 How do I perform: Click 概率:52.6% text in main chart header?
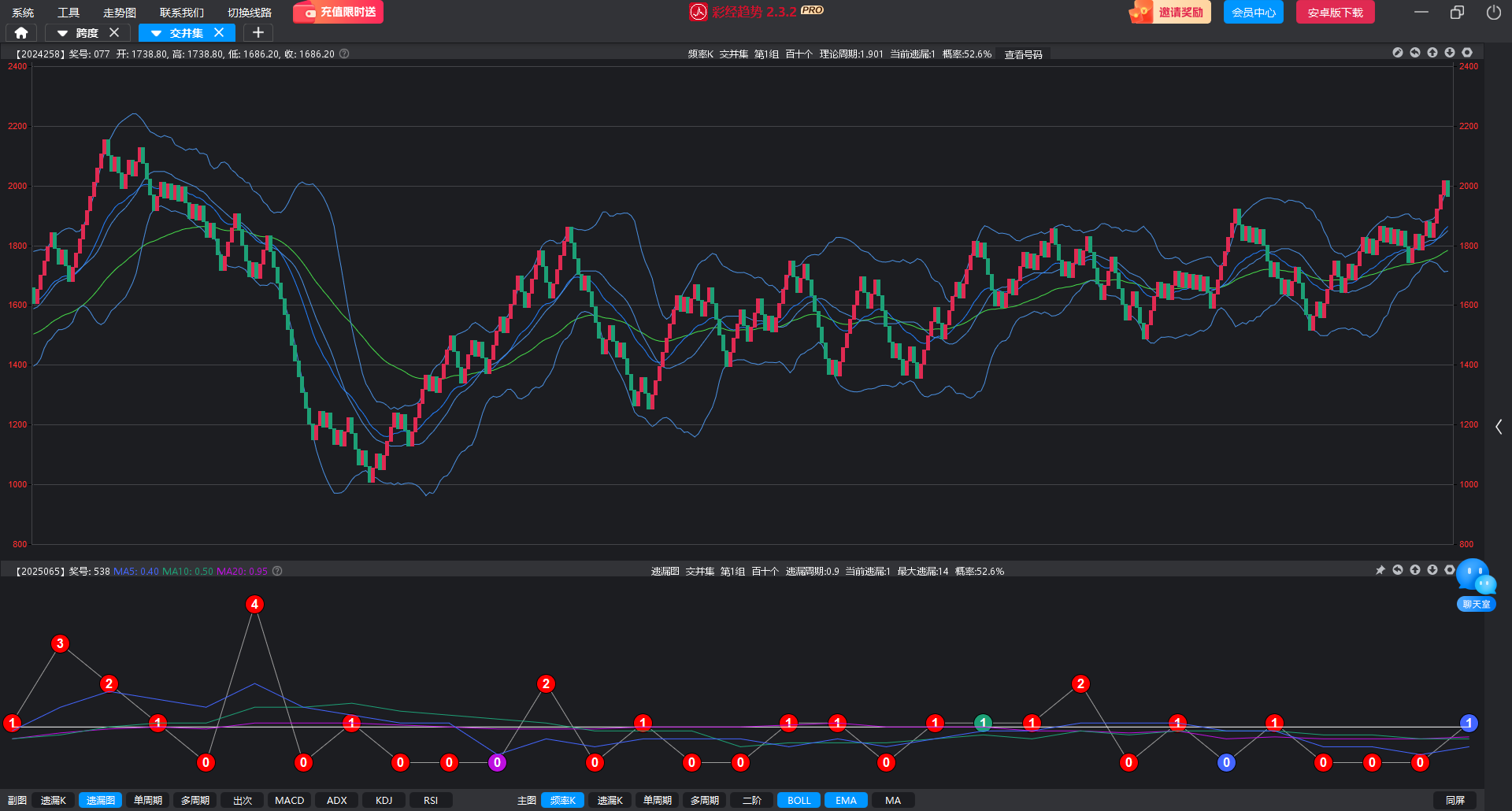click(967, 54)
